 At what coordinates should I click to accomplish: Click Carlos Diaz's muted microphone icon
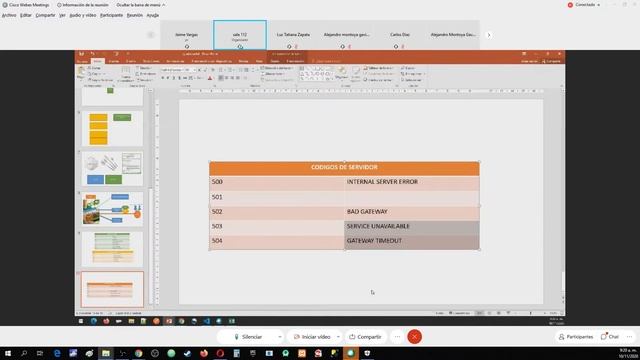(402, 47)
